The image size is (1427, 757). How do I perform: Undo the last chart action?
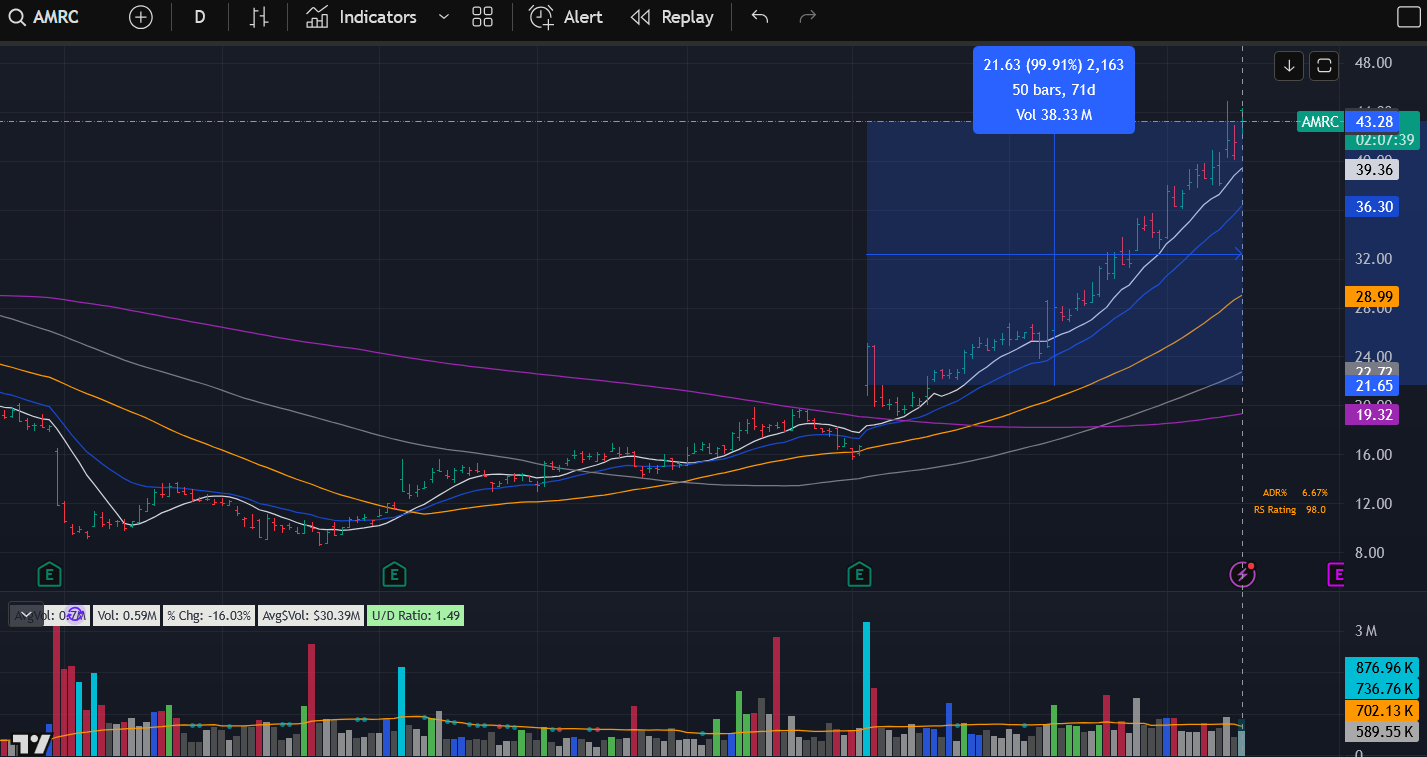coord(760,17)
